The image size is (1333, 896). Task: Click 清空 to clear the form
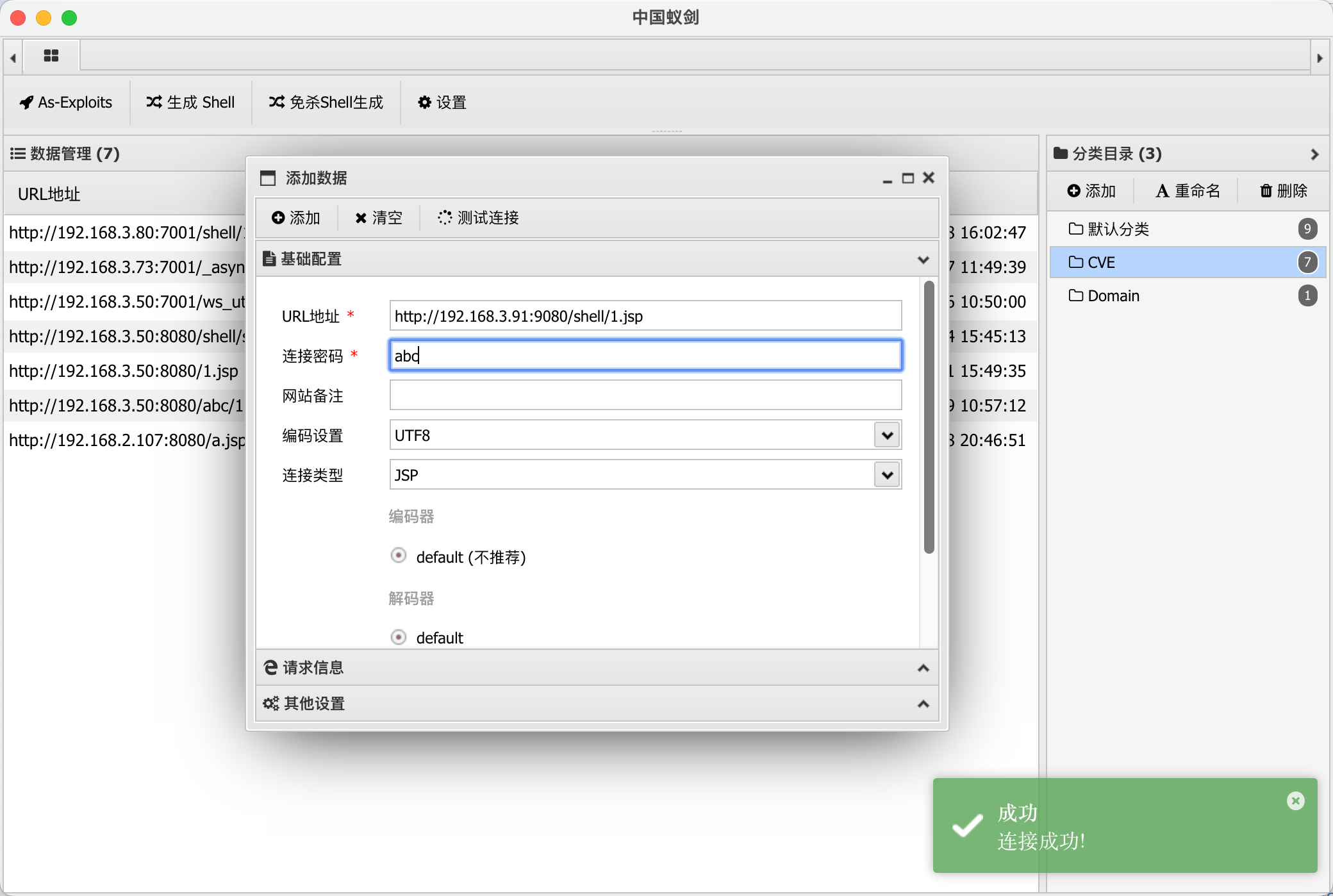pos(379,218)
